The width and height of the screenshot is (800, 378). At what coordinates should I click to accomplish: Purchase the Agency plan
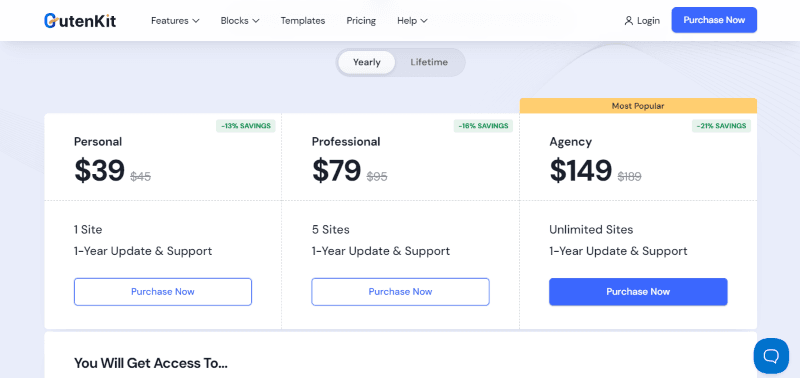click(638, 292)
